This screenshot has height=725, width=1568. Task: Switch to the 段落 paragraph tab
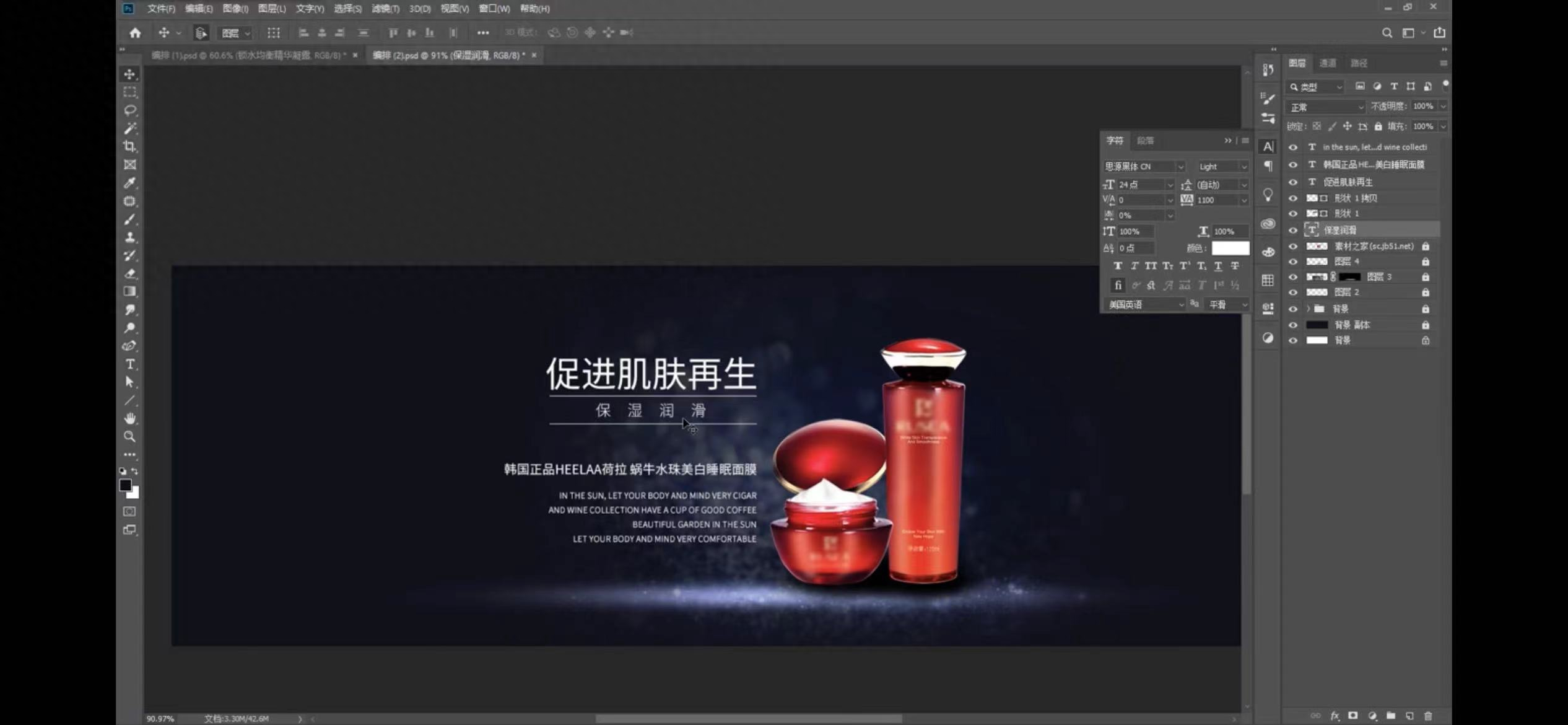click(1146, 141)
